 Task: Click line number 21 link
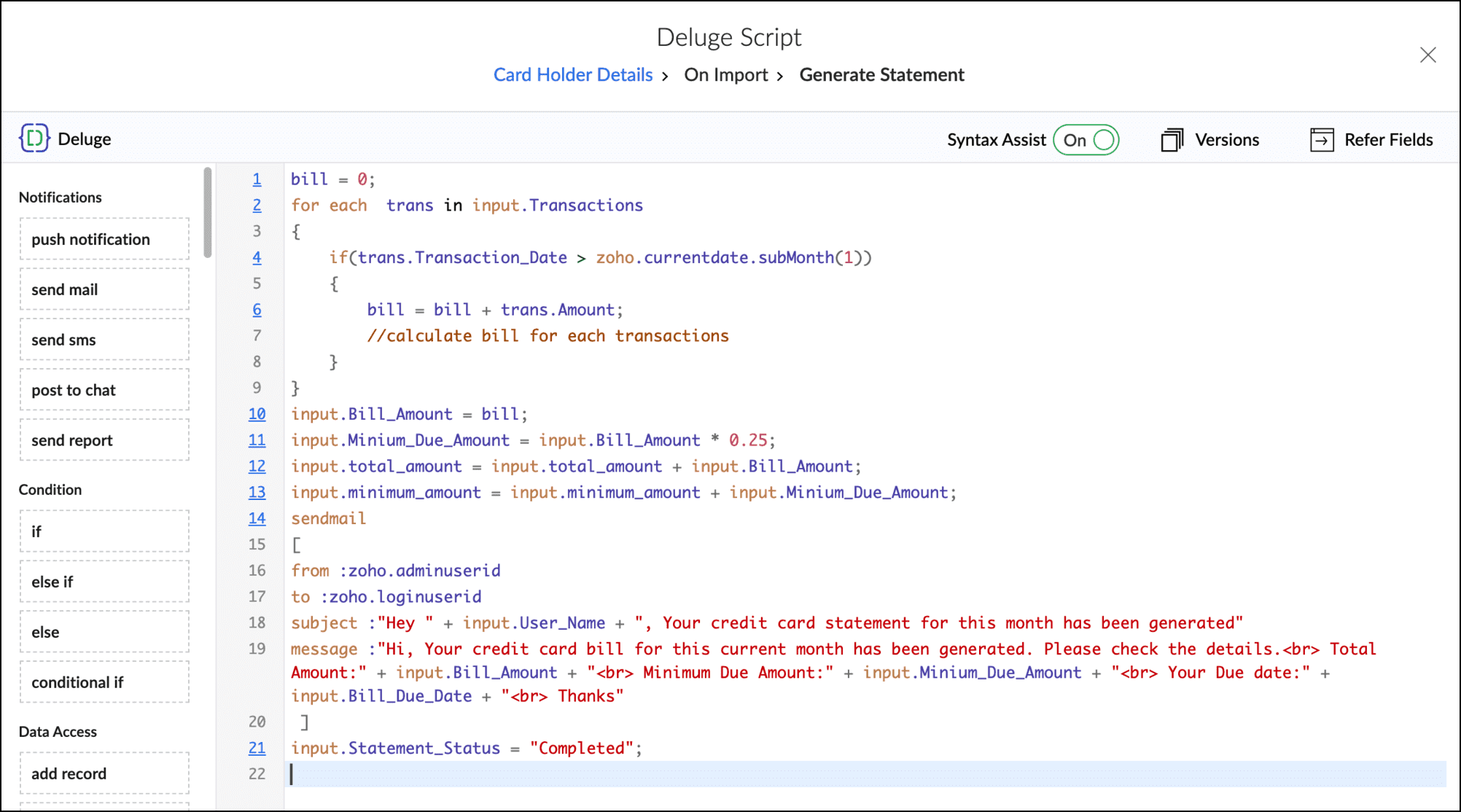(257, 748)
